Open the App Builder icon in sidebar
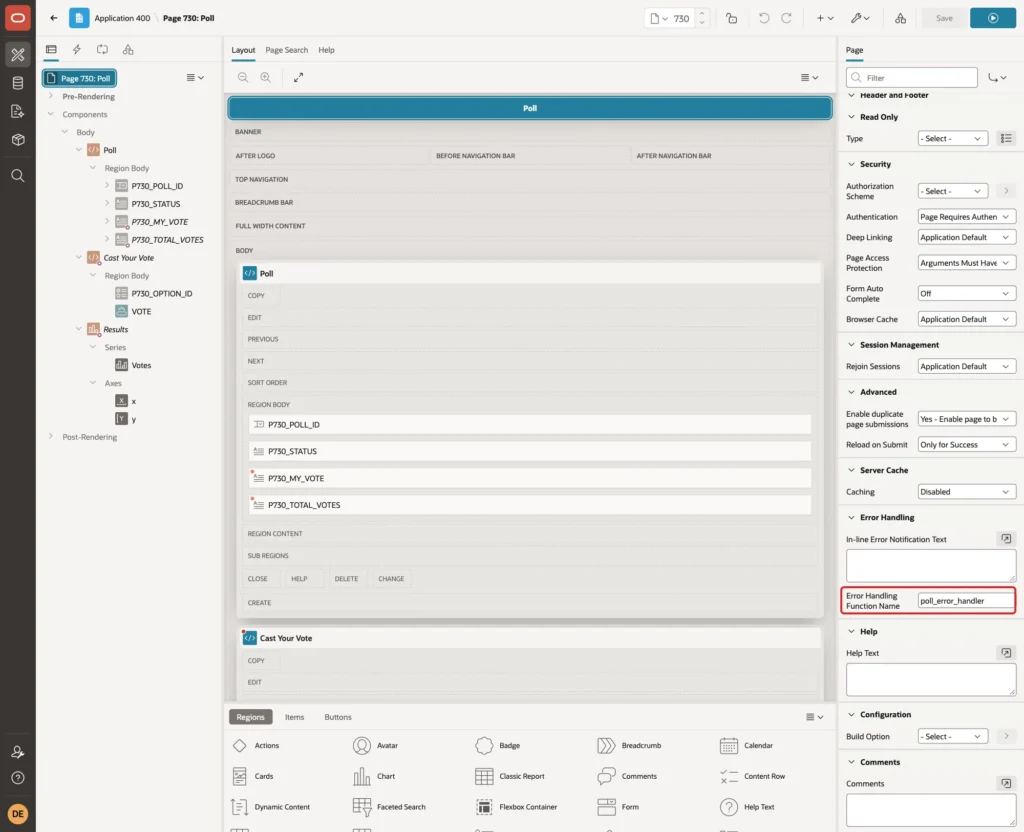This screenshot has width=1024, height=832. point(18,55)
